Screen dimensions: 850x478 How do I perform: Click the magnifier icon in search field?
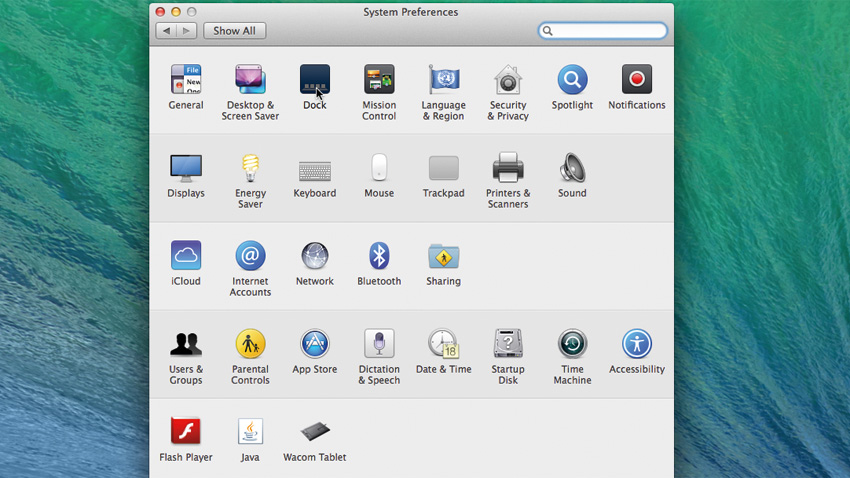[x=548, y=31]
